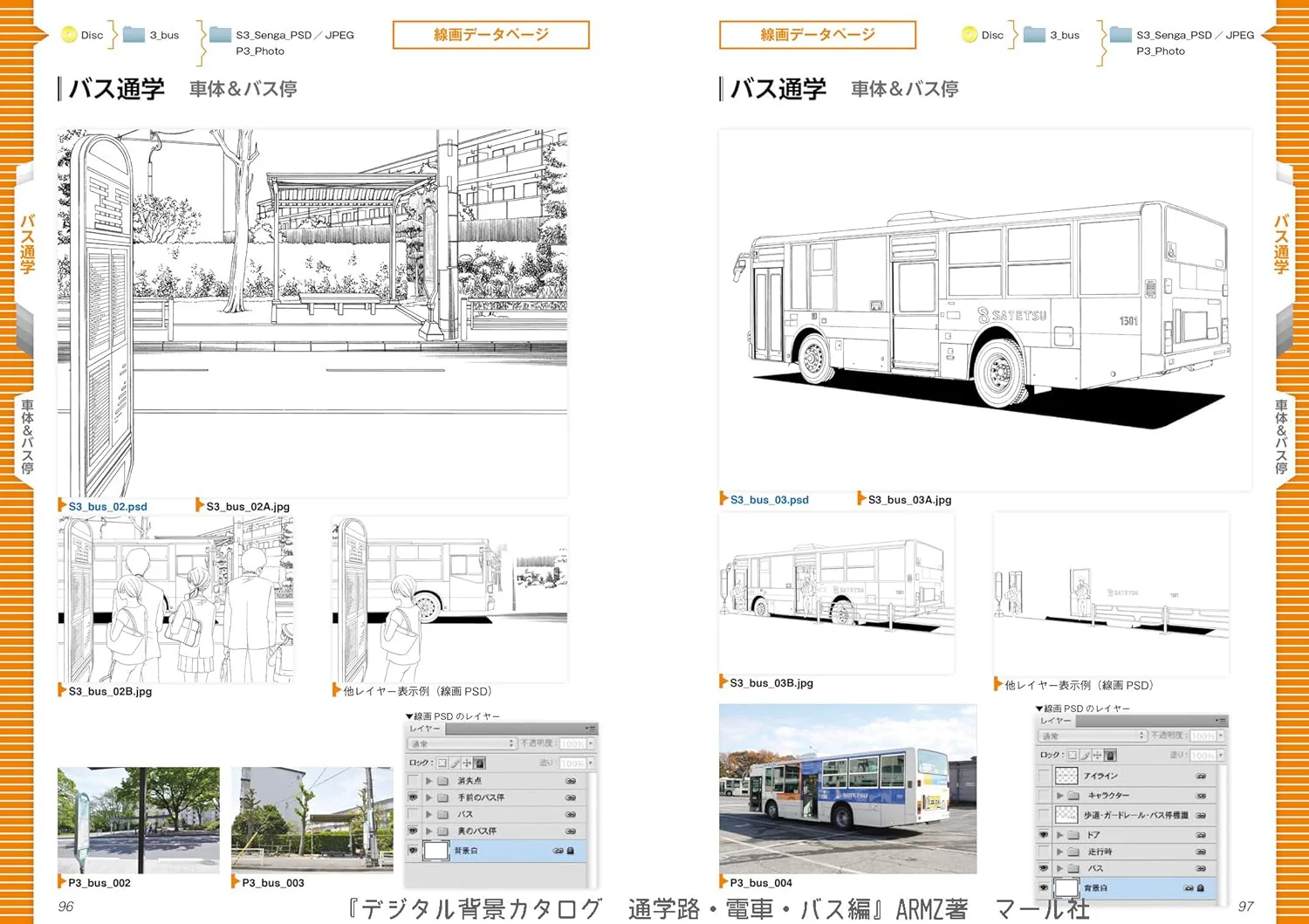1309x924 pixels.
Task: Click lock image pixels brush icon, page 97 panel
Action: (x=1086, y=756)
